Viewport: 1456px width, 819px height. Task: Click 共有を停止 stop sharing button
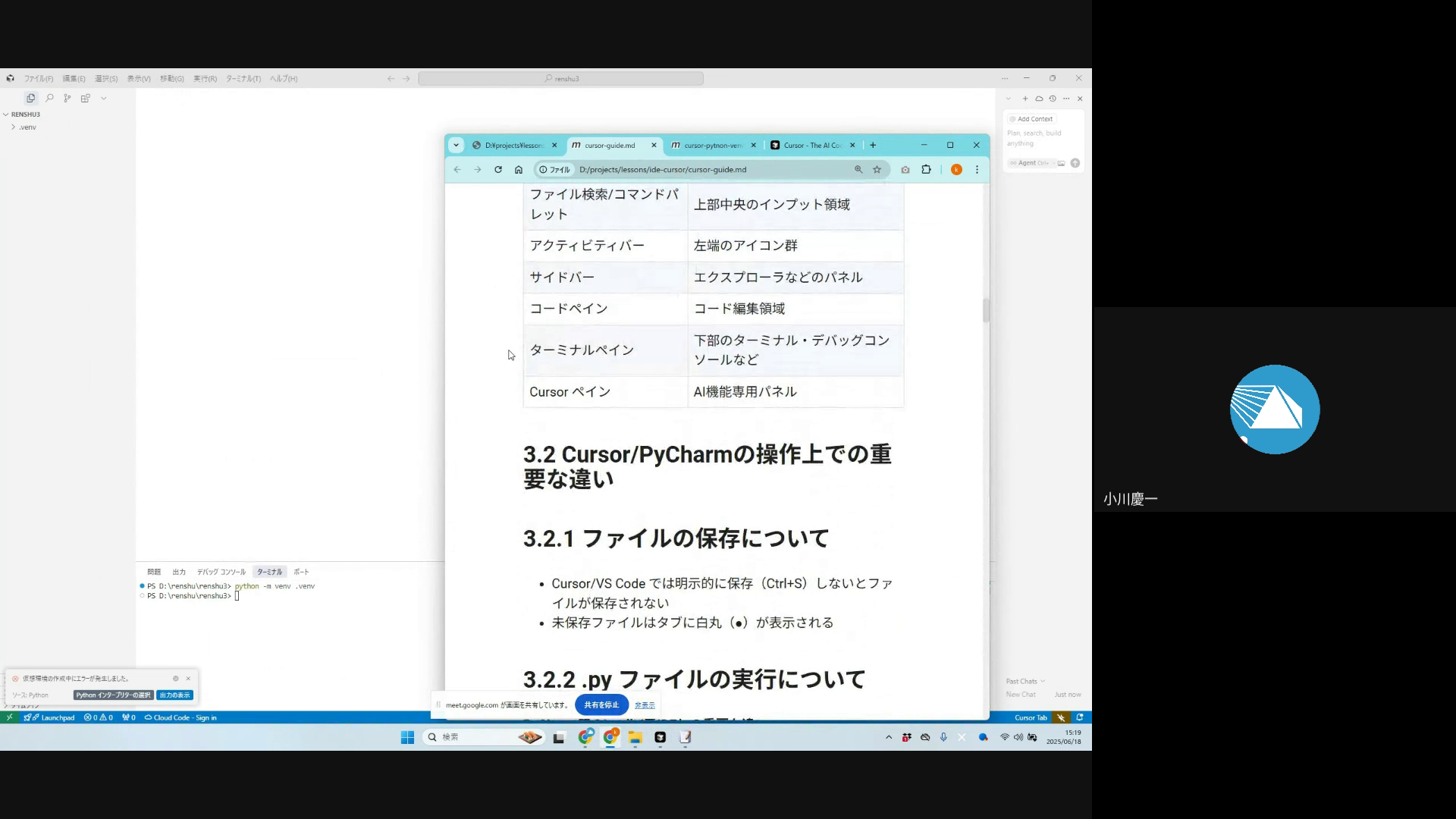(601, 705)
